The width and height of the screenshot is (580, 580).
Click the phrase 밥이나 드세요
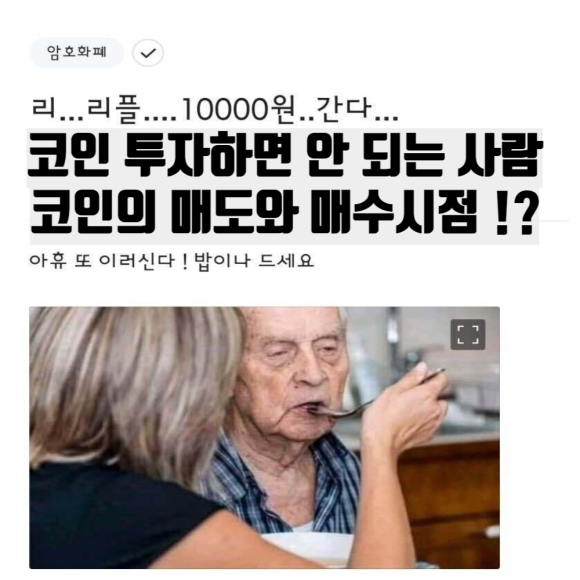tap(254, 261)
